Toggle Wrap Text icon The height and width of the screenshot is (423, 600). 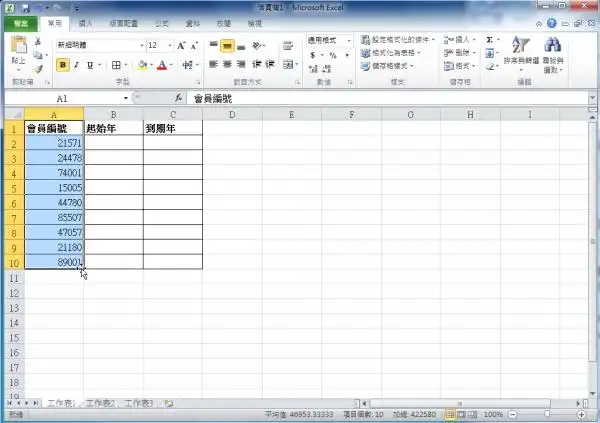[288, 46]
